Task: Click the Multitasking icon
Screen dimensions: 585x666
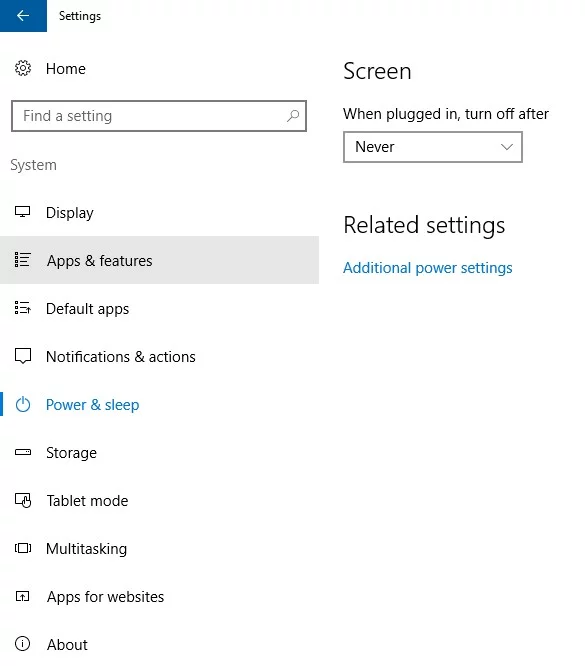Action: [x=23, y=548]
